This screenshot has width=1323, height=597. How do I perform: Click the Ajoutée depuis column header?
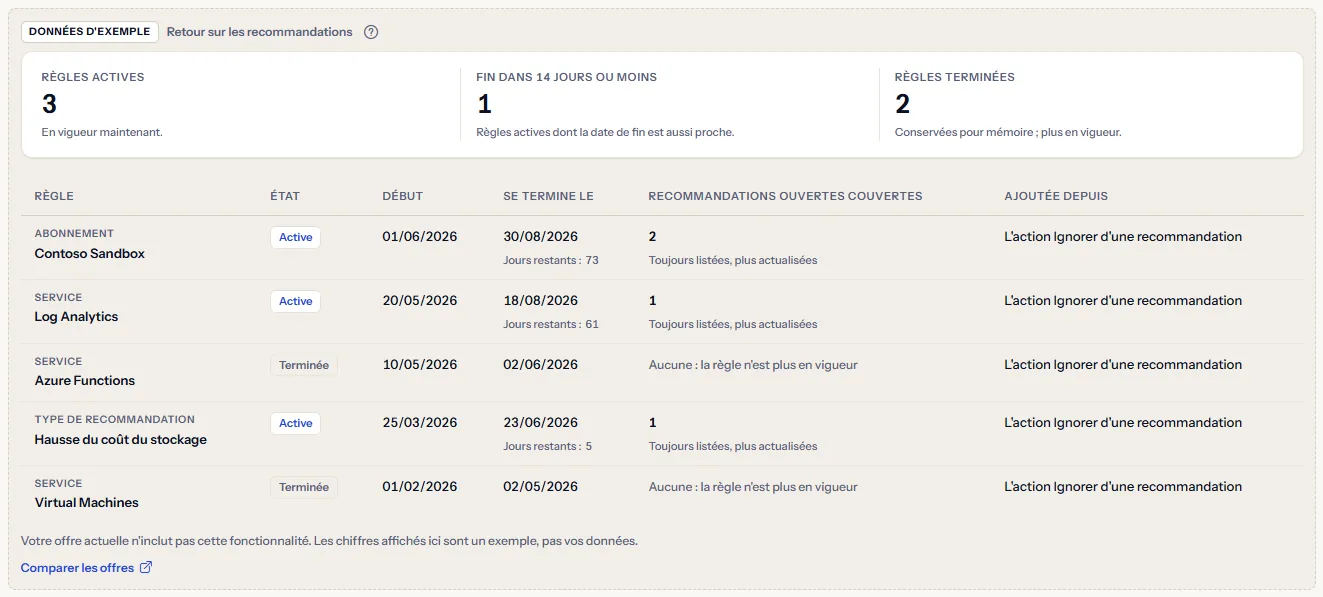click(x=1056, y=196)
